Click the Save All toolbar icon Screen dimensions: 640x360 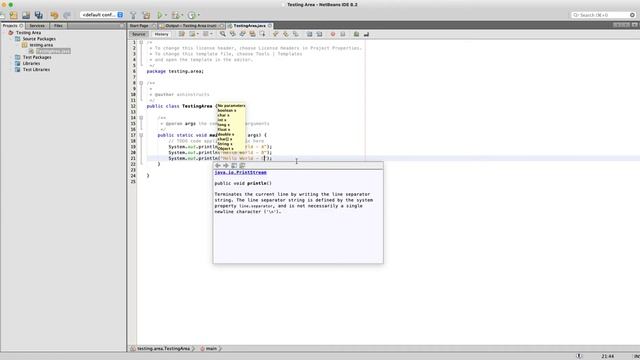[39, 15]
